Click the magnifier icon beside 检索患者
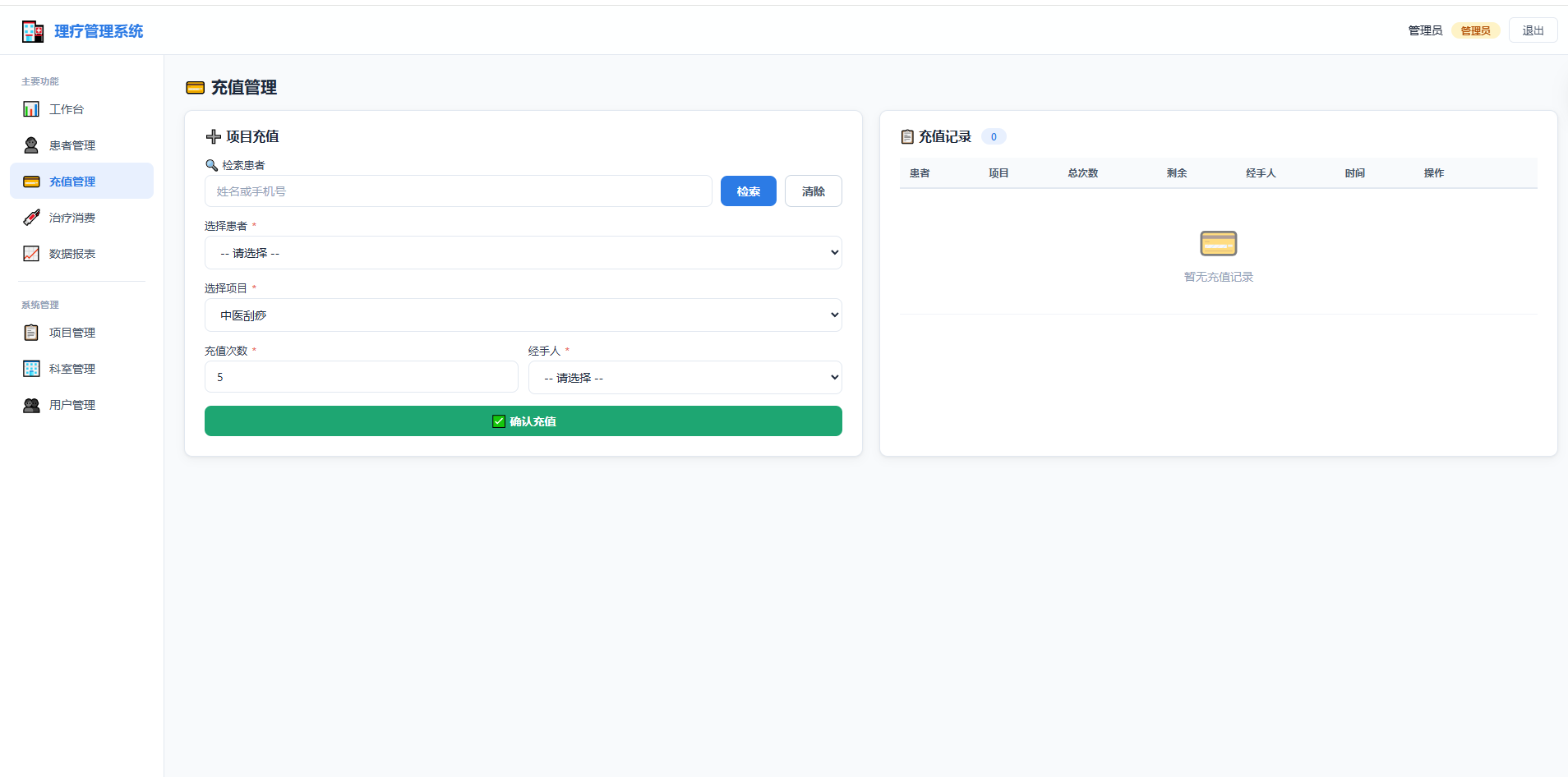1568x777 pixels. [x=211, y=165]
